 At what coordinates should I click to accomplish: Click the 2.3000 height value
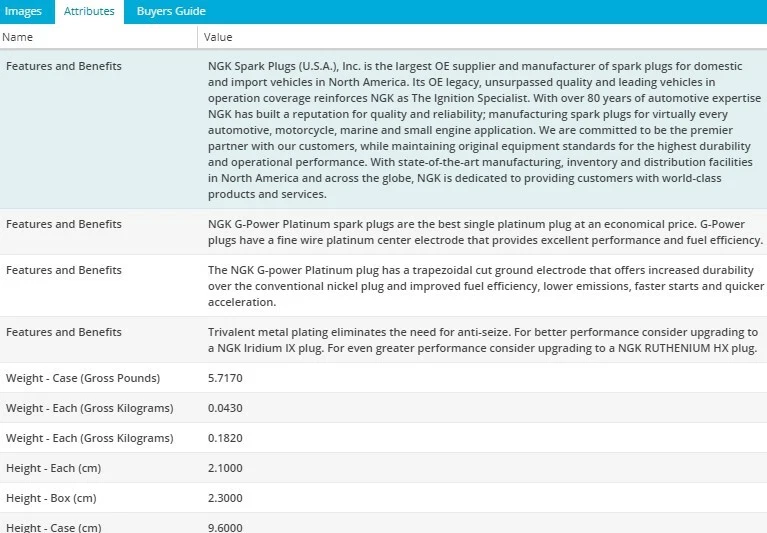225,498
